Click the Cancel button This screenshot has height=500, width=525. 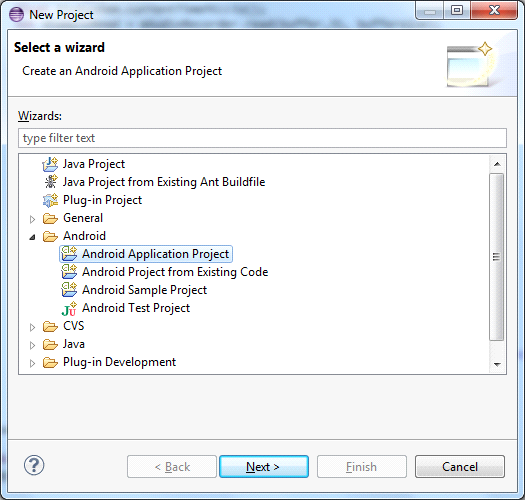pos(460,467)
